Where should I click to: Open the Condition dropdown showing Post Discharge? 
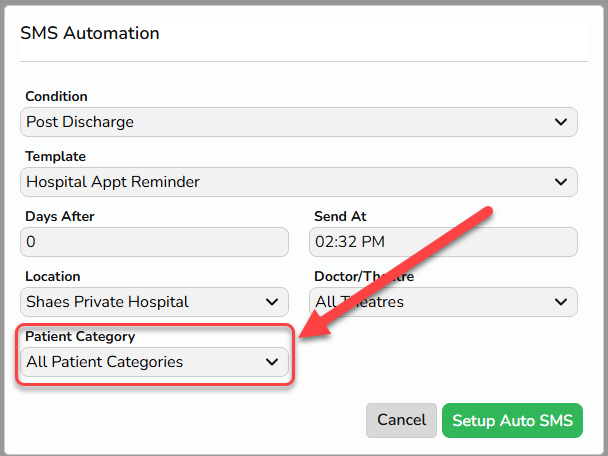[299, 122]
